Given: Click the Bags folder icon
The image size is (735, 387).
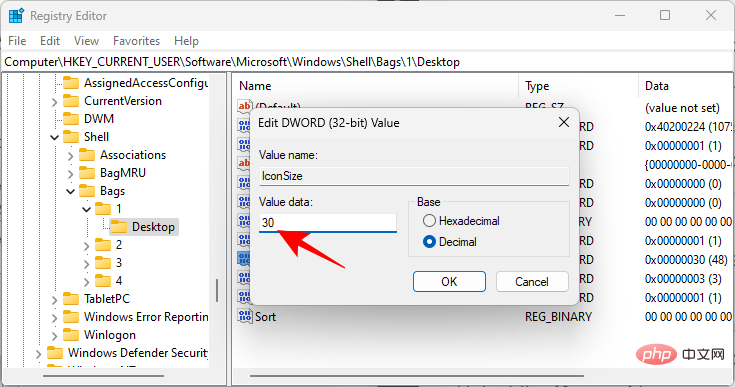Looking at the screenshot, I should 87,191.
